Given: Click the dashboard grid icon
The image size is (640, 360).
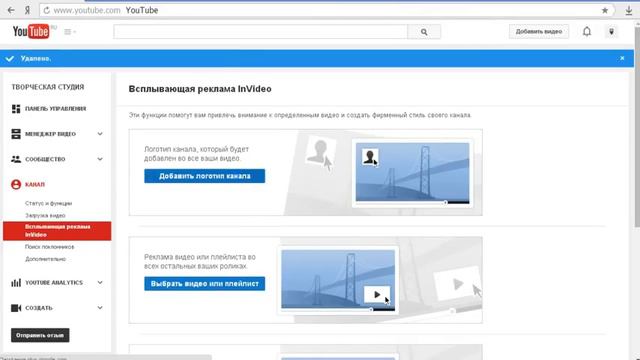Looking at the screenshot, I should (16, 109).
